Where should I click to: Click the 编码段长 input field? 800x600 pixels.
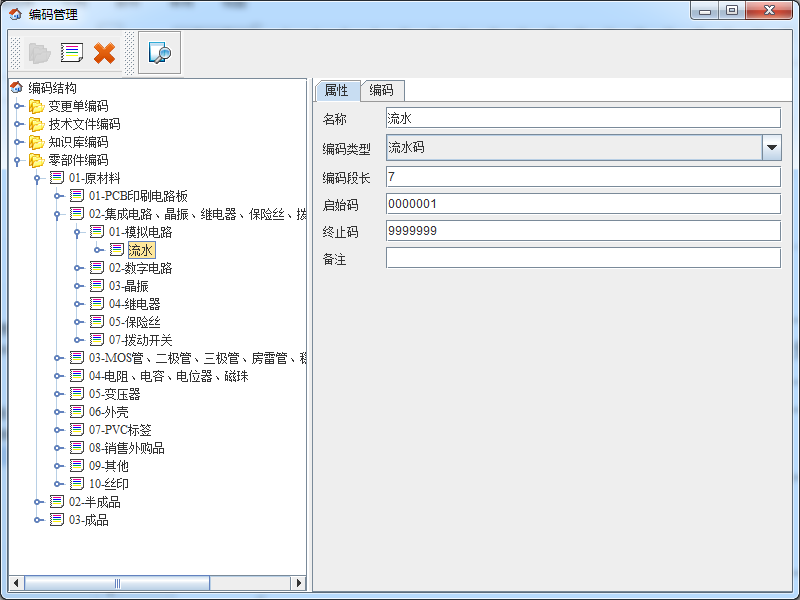click(583, 177)
